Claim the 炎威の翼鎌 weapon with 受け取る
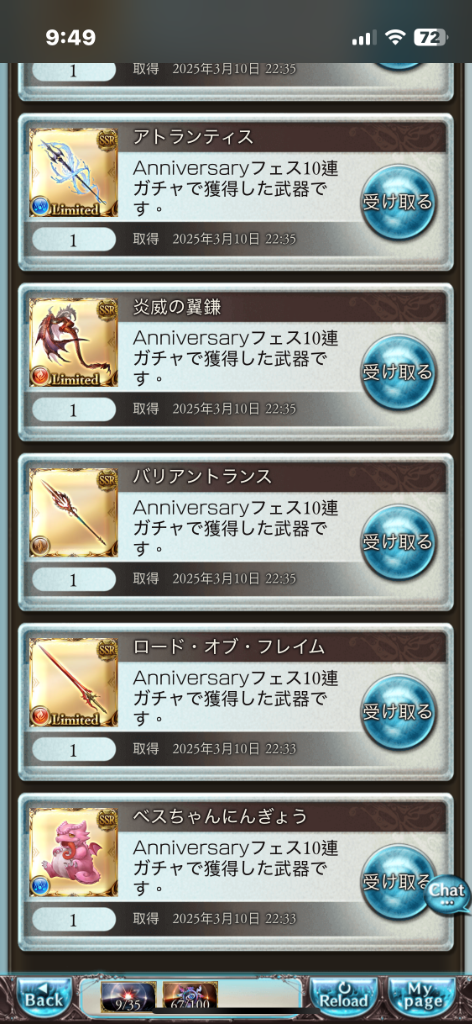This screenshot has width=472, height=1024. click(x=398, y=372)
